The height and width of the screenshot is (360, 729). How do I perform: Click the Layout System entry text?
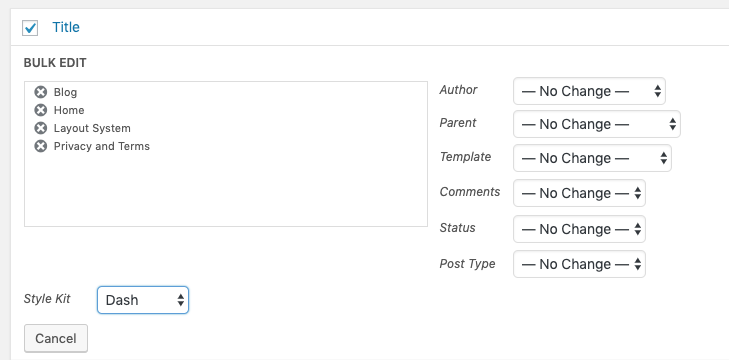pyautogui.click(x=92, y=128)
